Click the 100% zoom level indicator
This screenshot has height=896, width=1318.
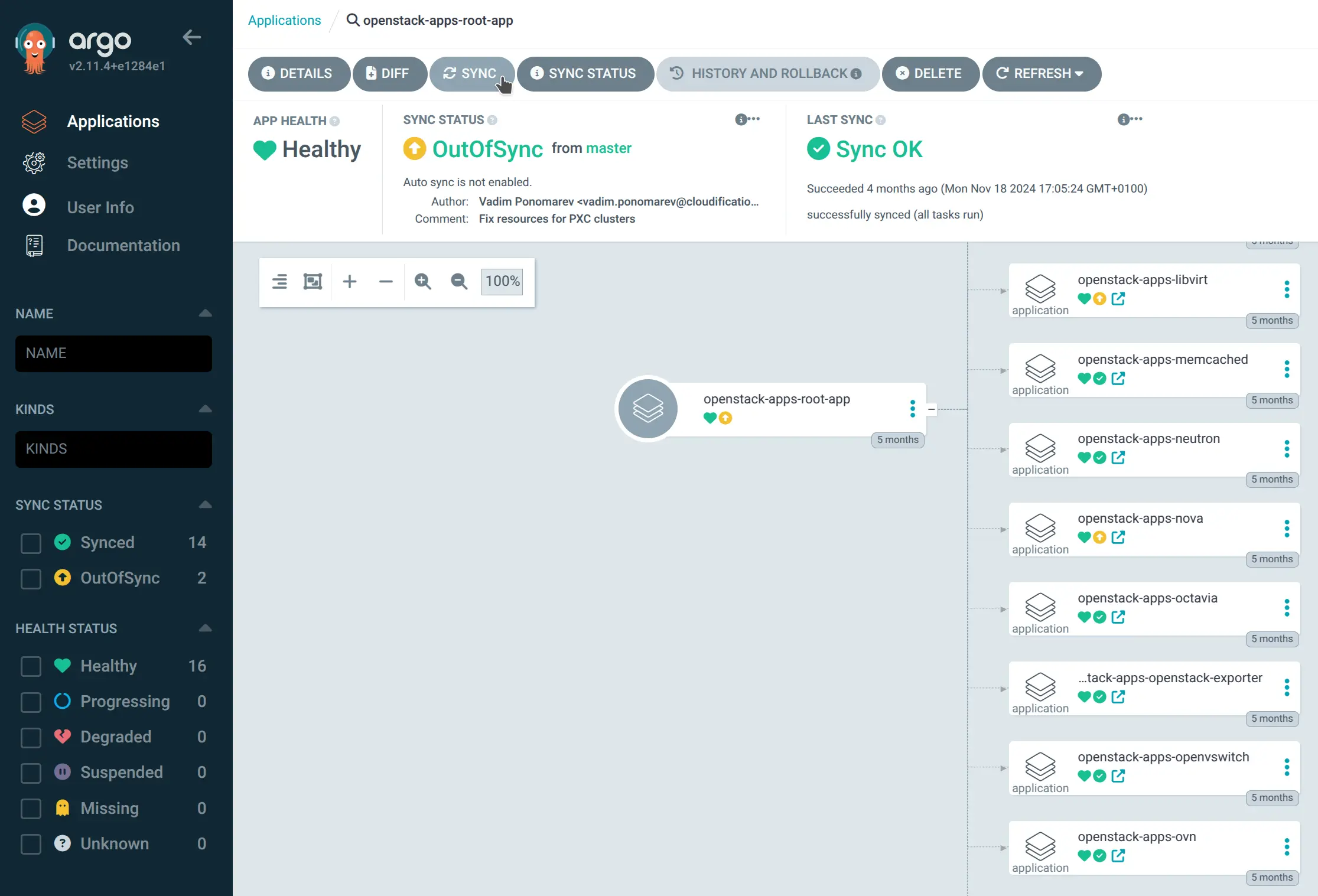502,281
